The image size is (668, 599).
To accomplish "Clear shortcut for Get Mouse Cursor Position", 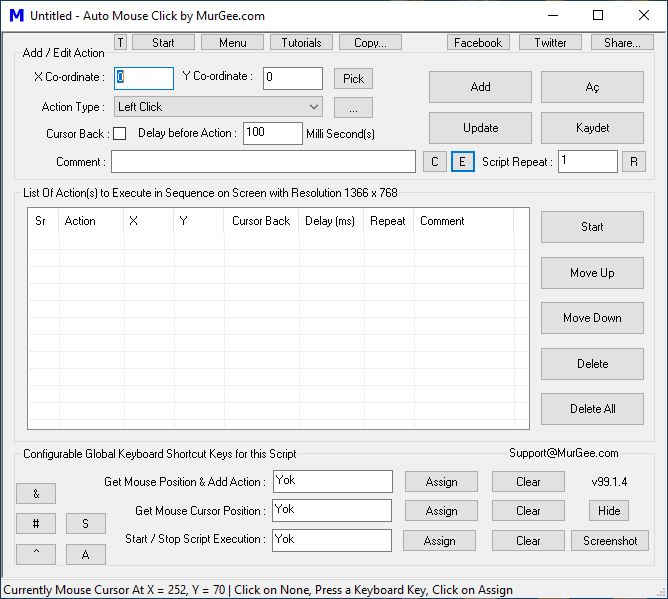I will 528,511.
